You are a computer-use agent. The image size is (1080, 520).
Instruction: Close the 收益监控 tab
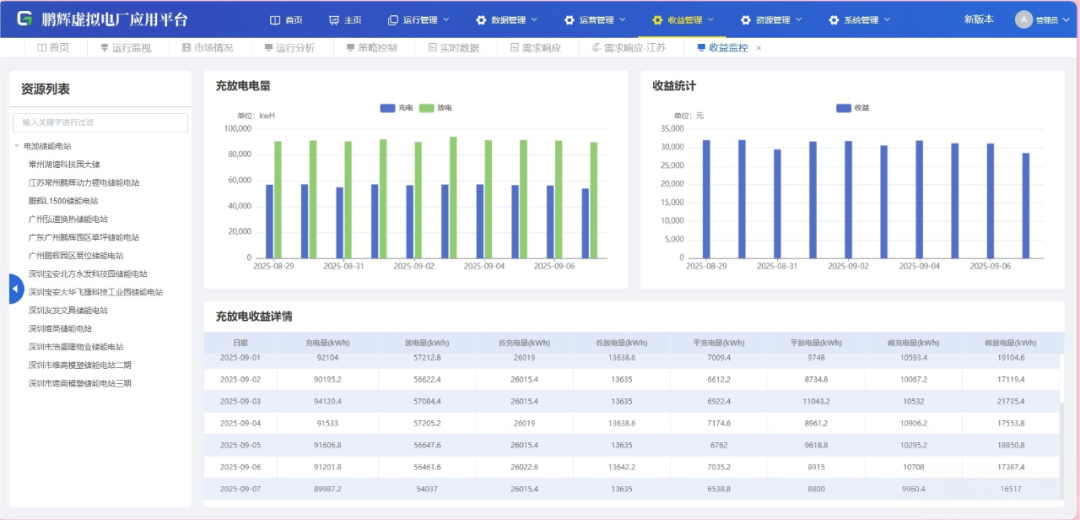pyautogui.click(x=759, y=48)
